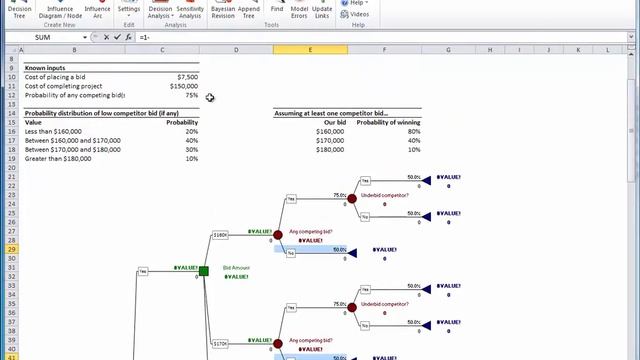Open the Decision Analysis dropdown
Image resolution: width=640 pixels, height=360 pixels.
[x=160, y=10]
